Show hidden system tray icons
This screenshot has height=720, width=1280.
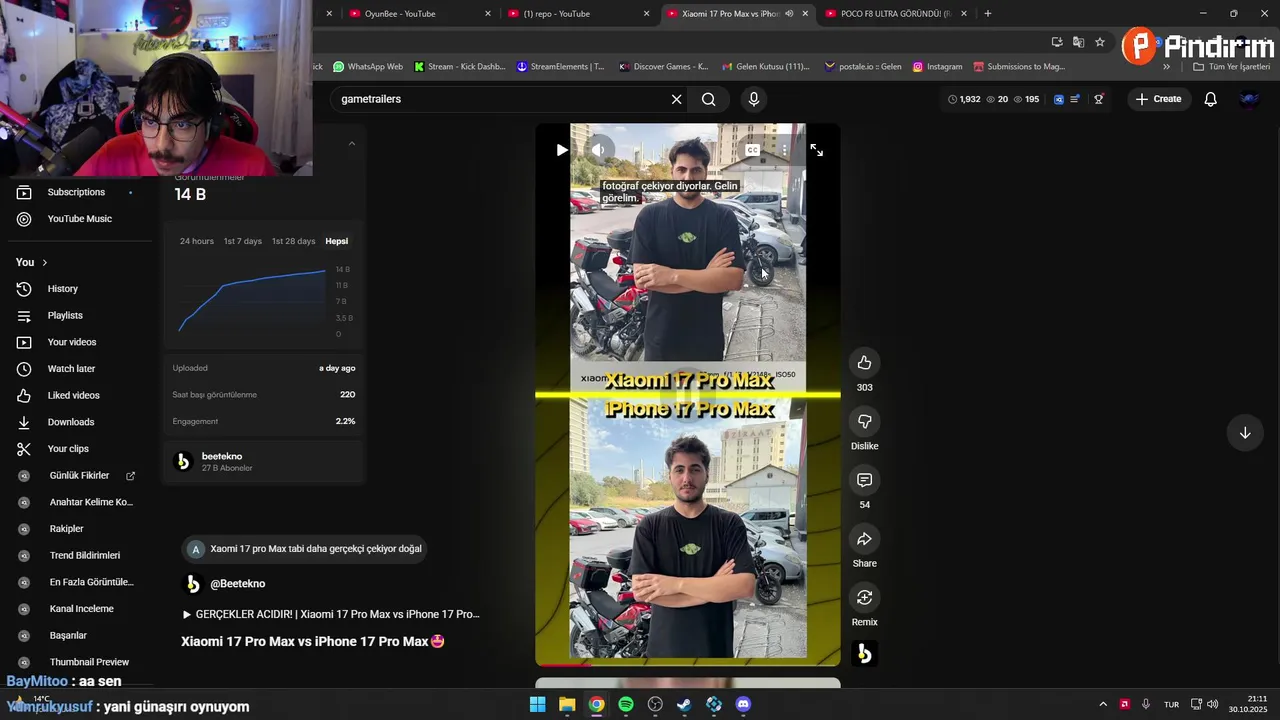point(1103,704)
